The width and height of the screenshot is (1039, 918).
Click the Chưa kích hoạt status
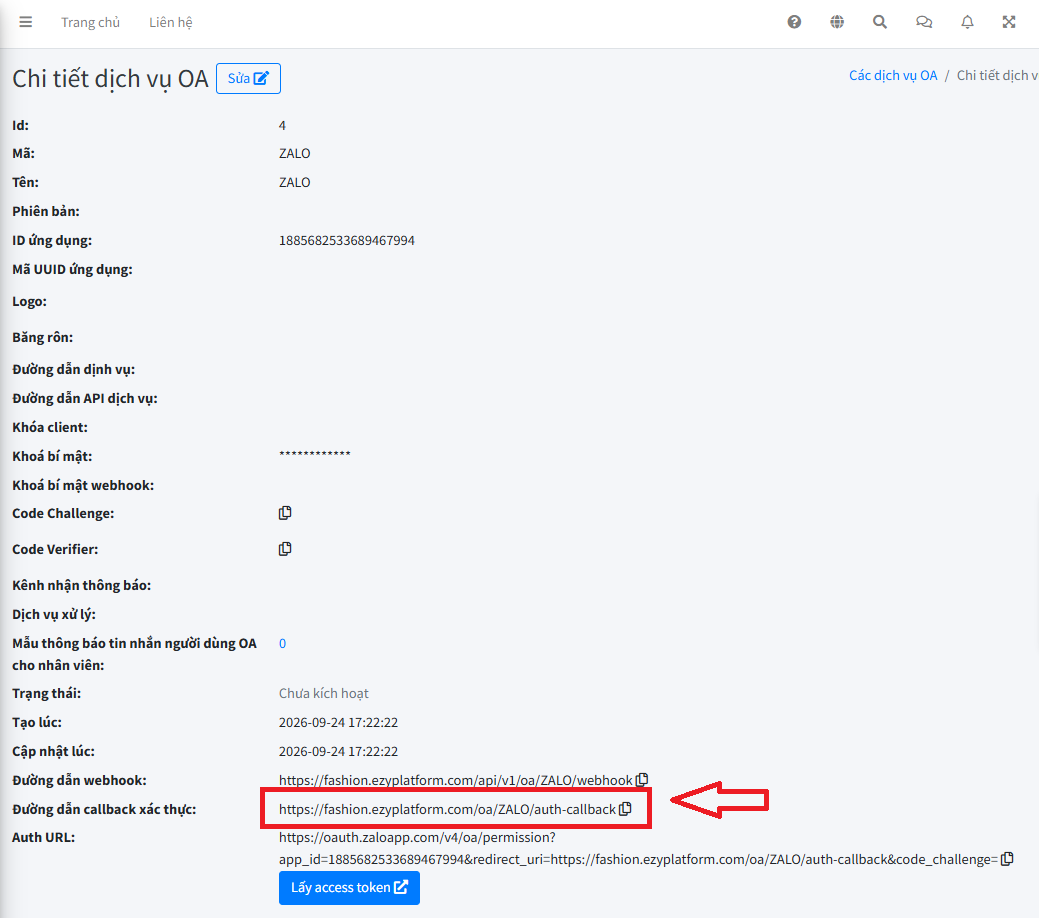tap(323, 693)
